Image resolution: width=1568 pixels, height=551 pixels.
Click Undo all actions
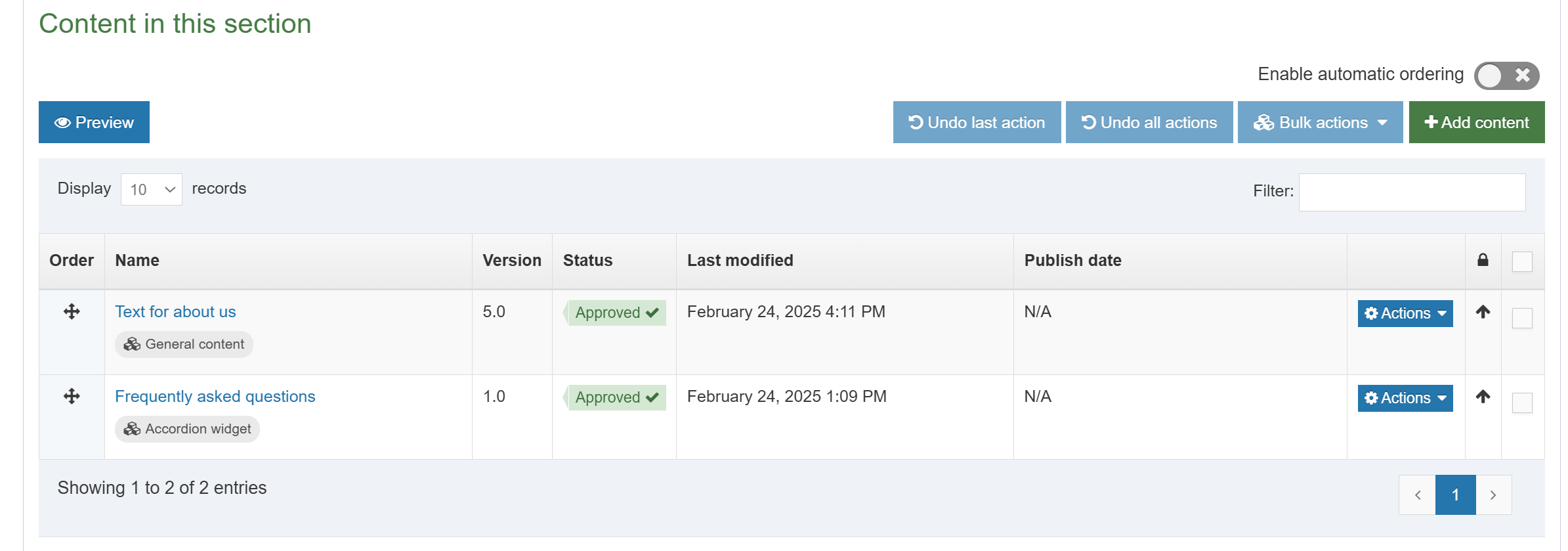pyautogui.click(x=1149, y=122)
